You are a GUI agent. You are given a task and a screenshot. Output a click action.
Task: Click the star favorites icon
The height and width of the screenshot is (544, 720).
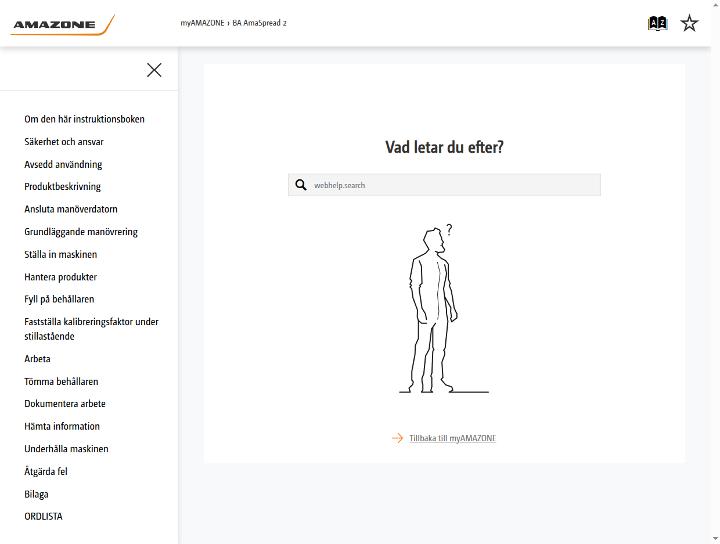(x=689, y=23)
